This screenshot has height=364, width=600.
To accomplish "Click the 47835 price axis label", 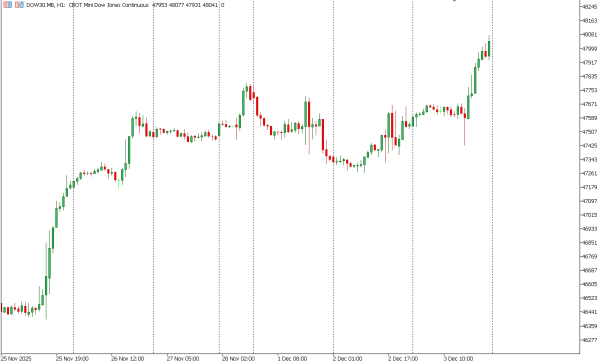I will click(x=589, y=76).
